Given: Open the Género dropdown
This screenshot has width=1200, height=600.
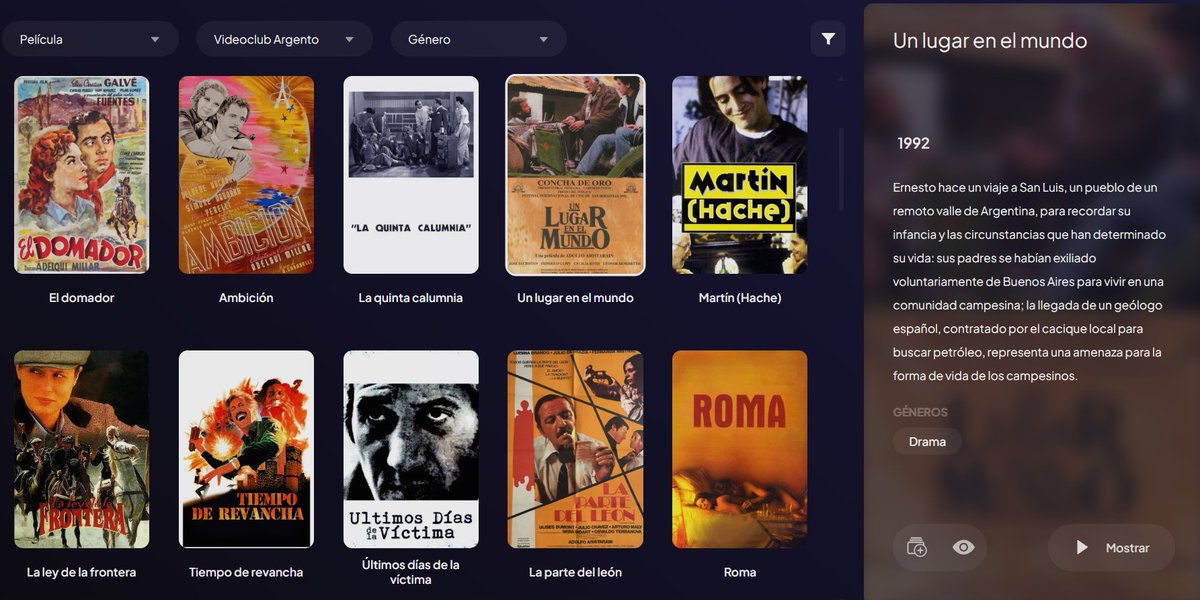Looking at the screenshot, I should point(478,39).
